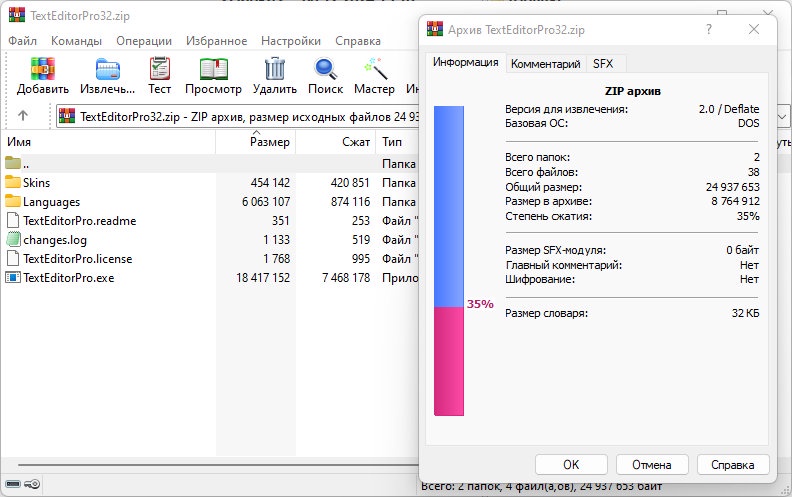Image resolution: width=792 pixels, height=497 pixels.
Task: Click packed value 420 851
Action: click(350, 182)
